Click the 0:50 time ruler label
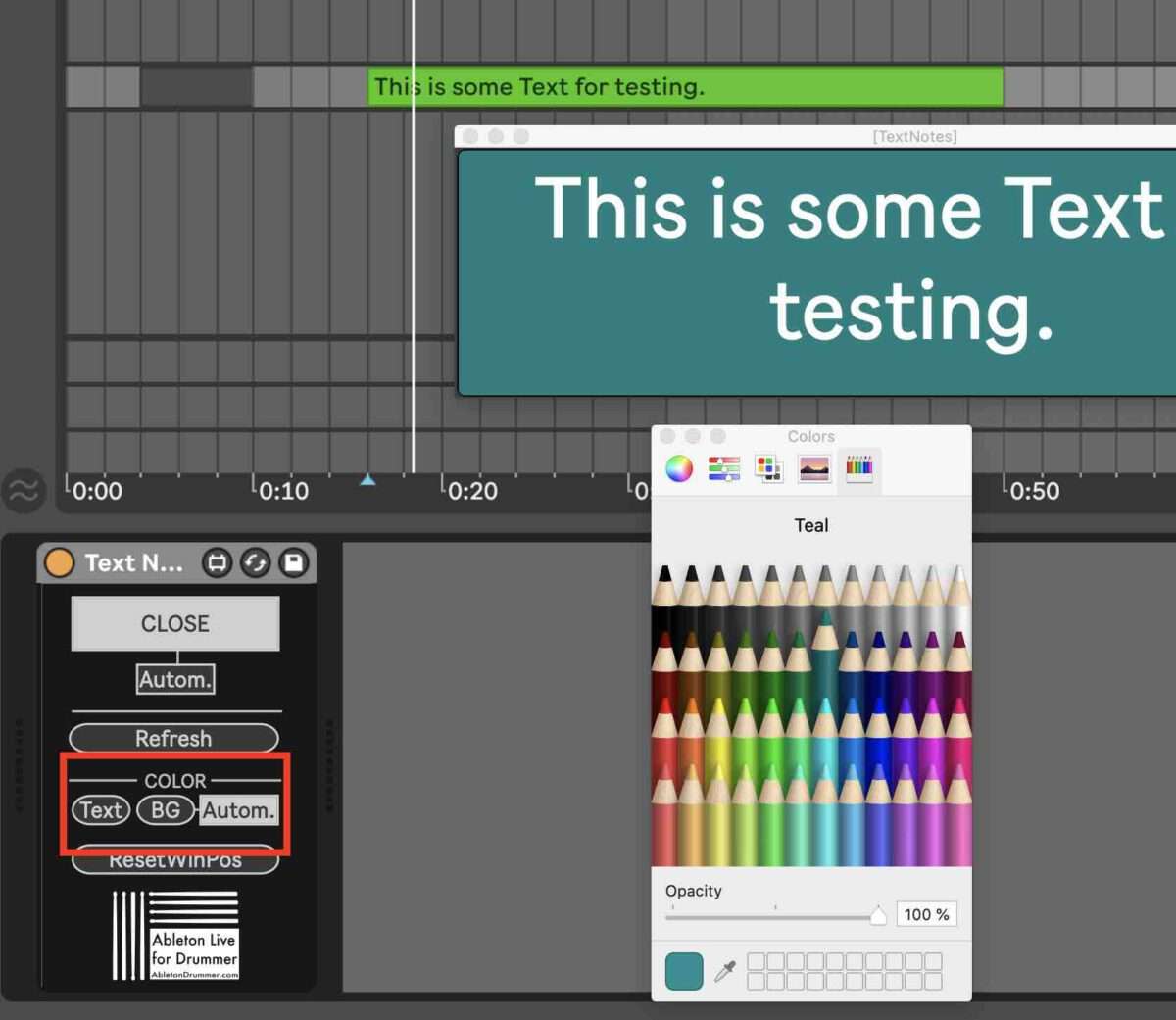 coord(1035,491)
